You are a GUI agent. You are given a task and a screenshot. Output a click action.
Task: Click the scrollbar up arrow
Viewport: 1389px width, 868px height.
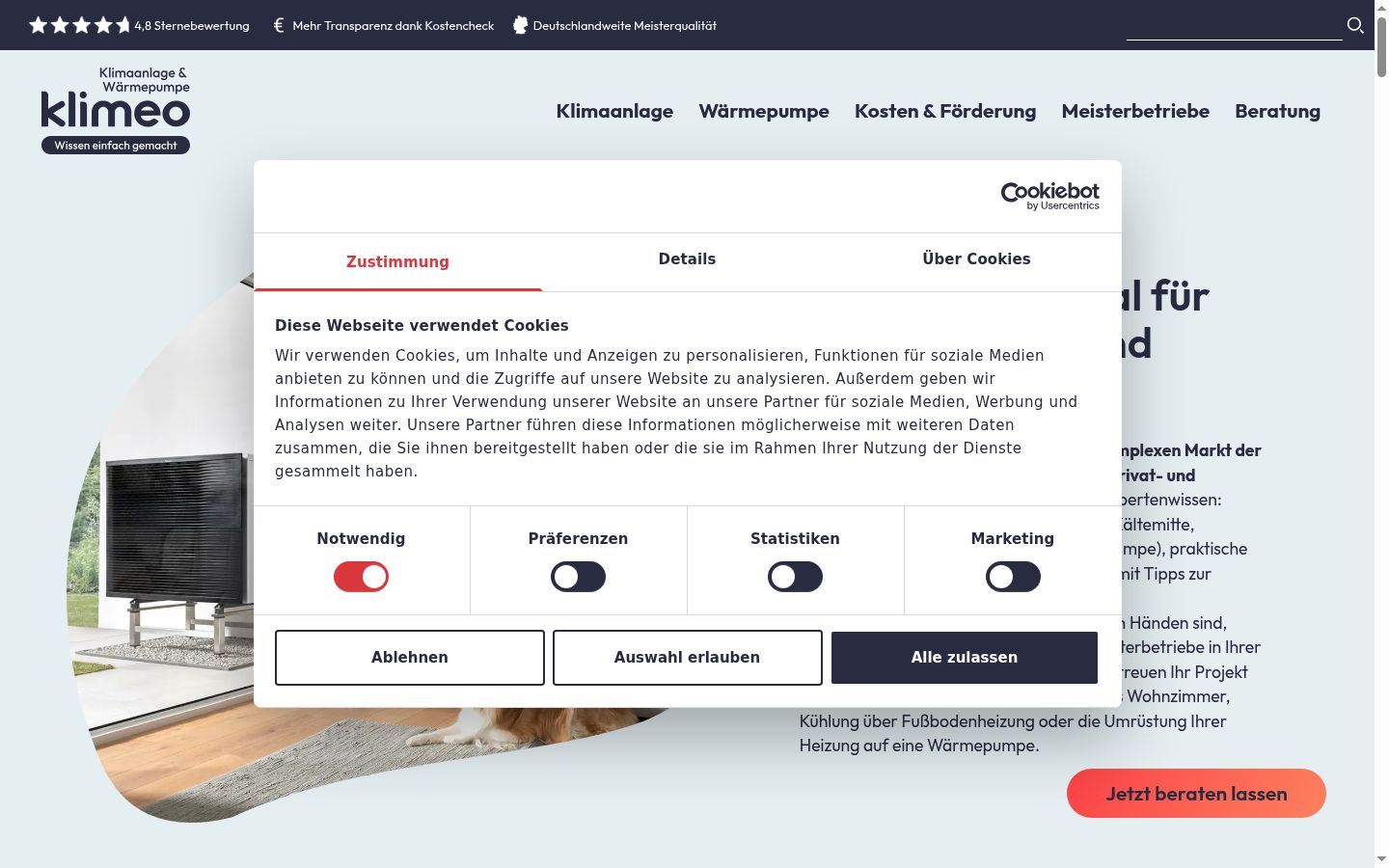pyautogui.click(x=1381, y=7)
